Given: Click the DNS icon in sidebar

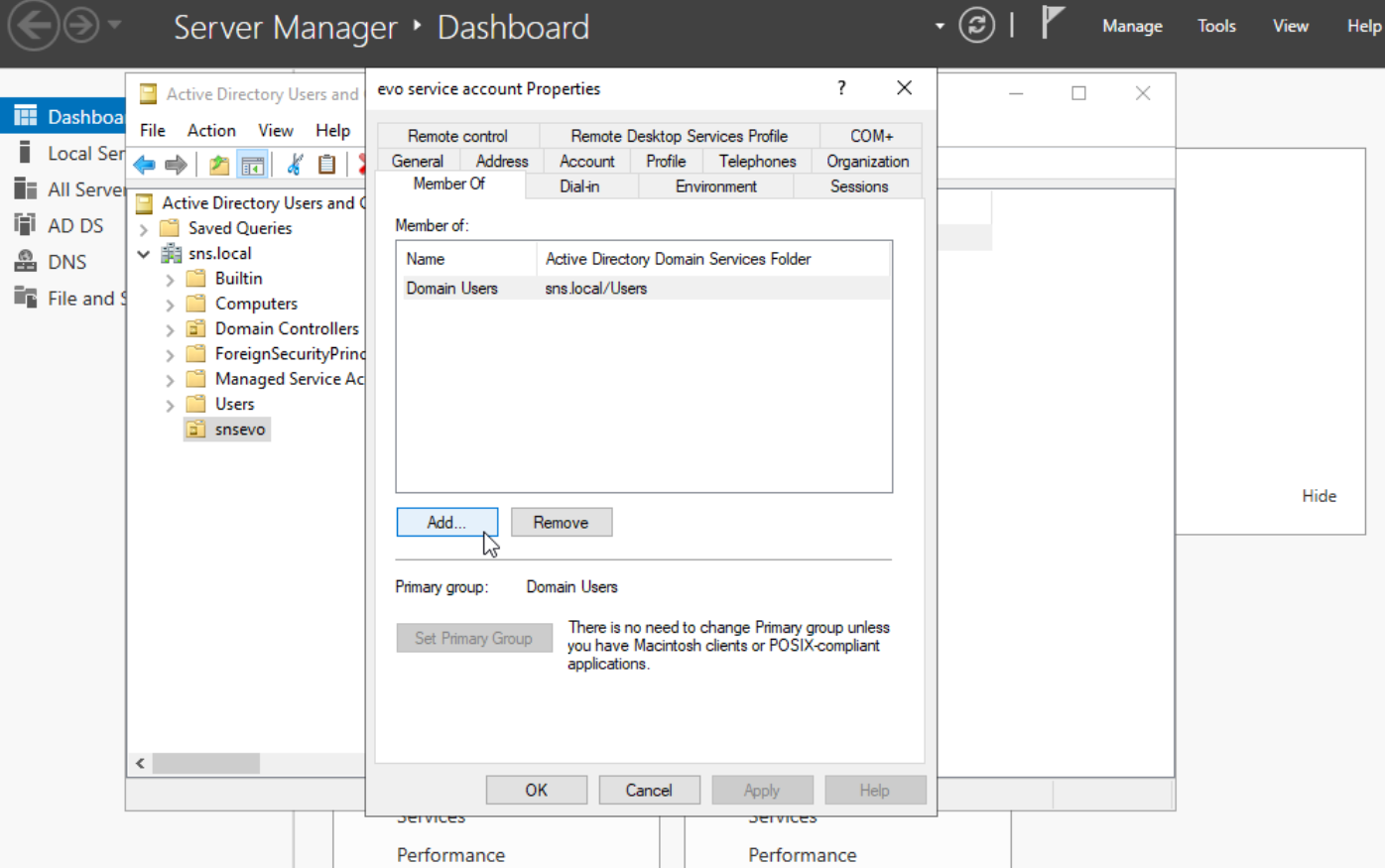Looking at the screenshot, I should [26, 262].
